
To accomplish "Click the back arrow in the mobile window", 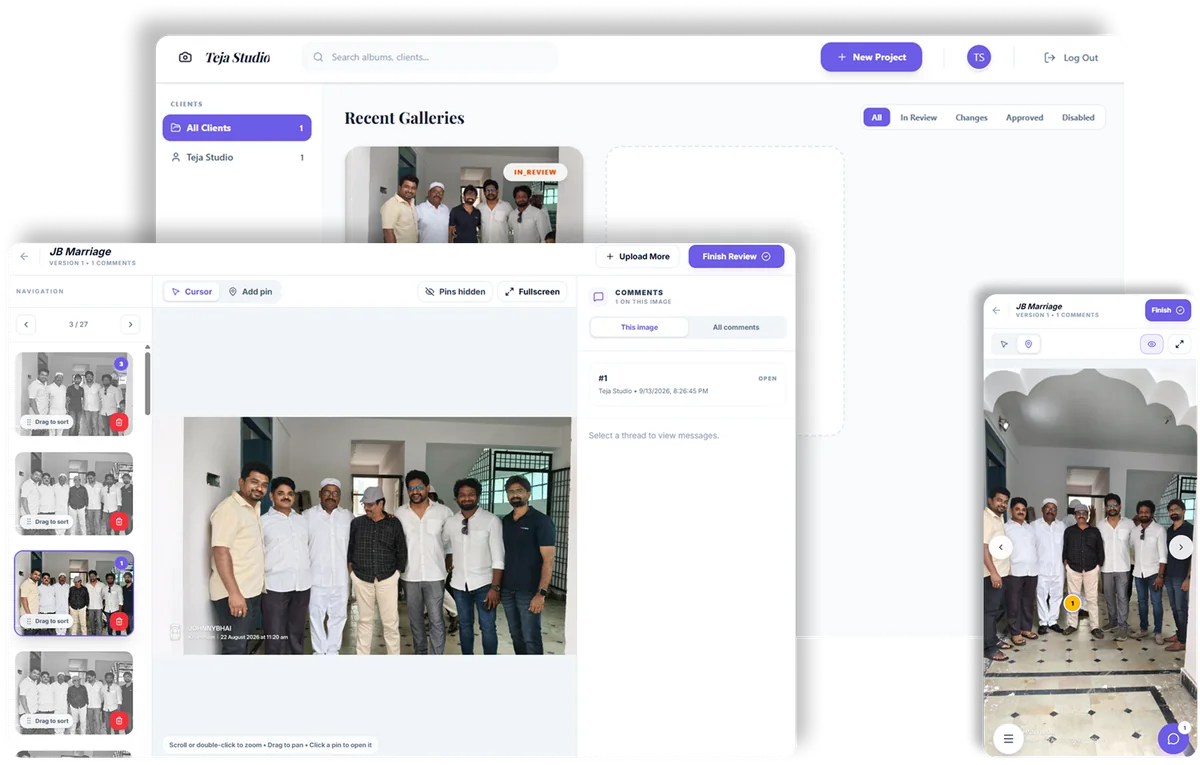I will point(996,311).
